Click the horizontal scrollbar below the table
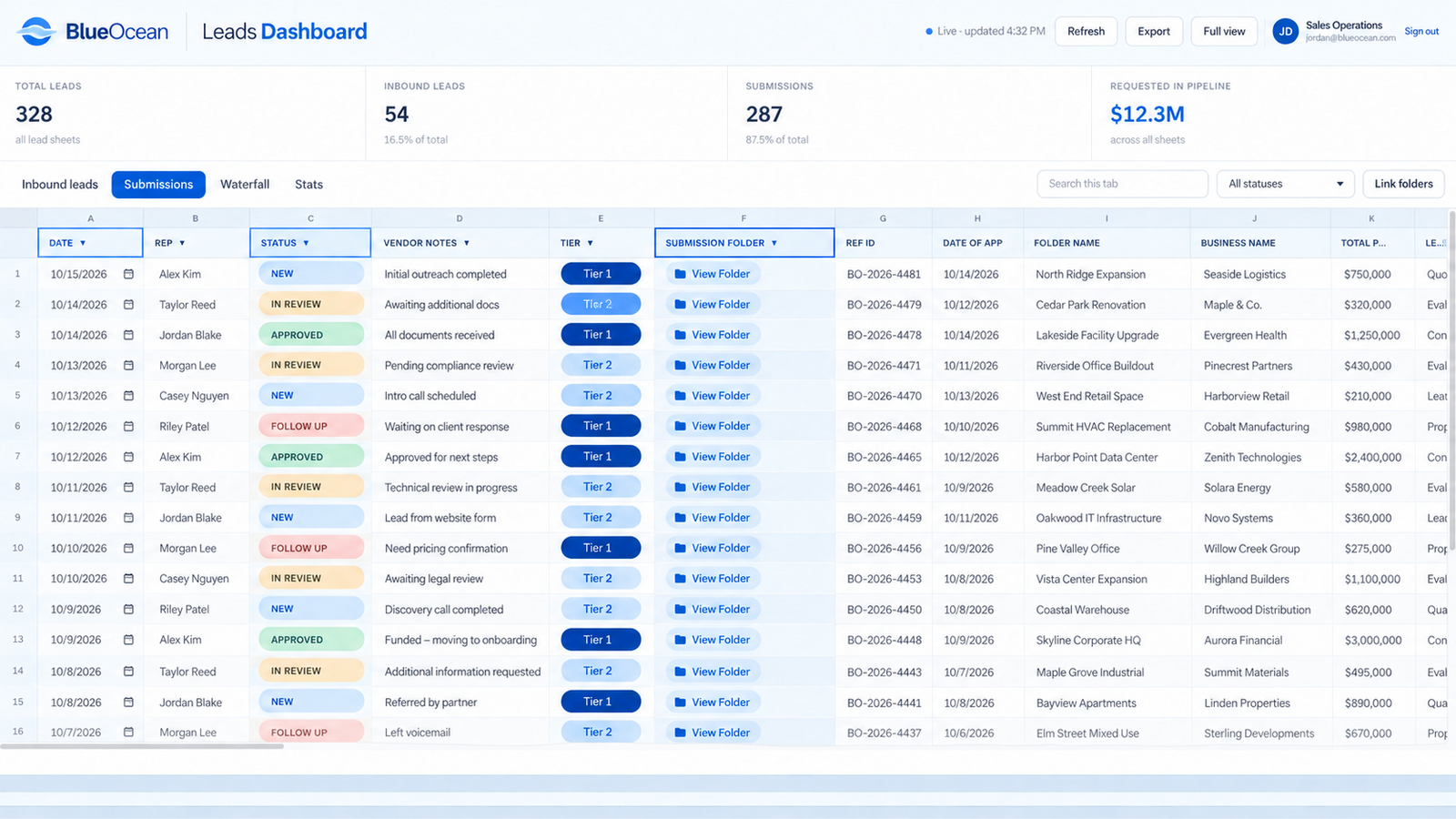The width and height of the screenshot is (1456, 819). click(x=142, y=746)
